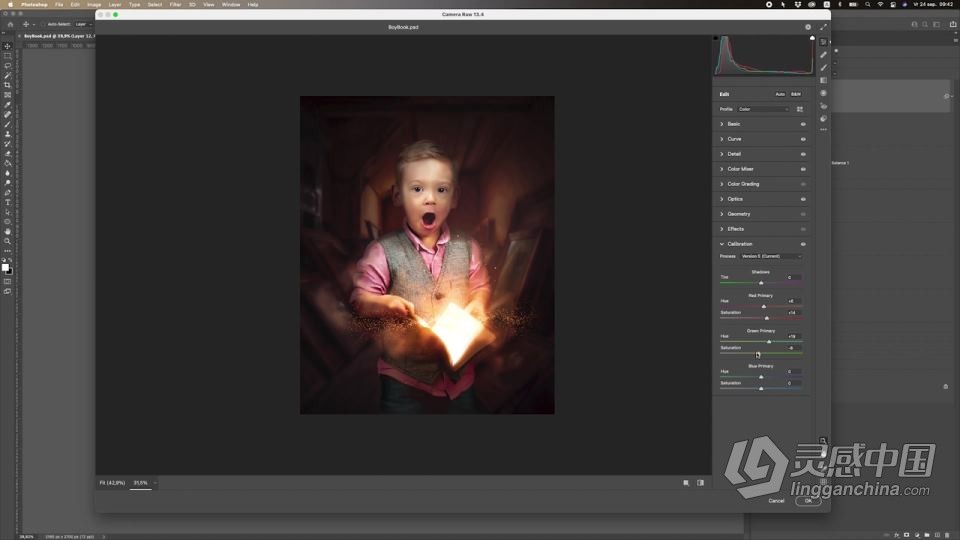The image size is (960, 540).
Task: Expand the Basic panel
Action: tap(722, 124)
